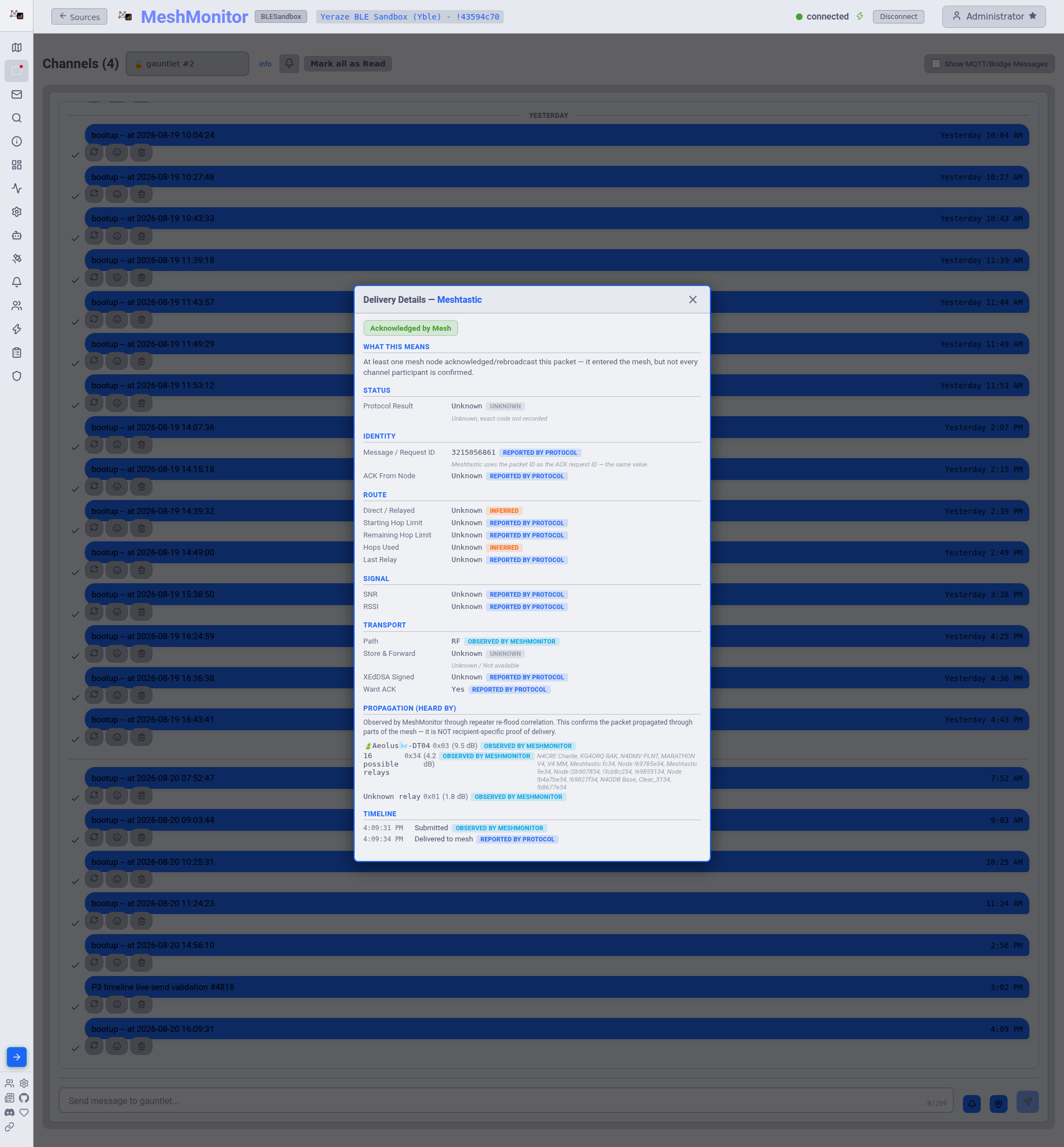The image size is (1064, 1147).
Task: Open bottom sidebar small gear icon
Action: (24, 1083)
